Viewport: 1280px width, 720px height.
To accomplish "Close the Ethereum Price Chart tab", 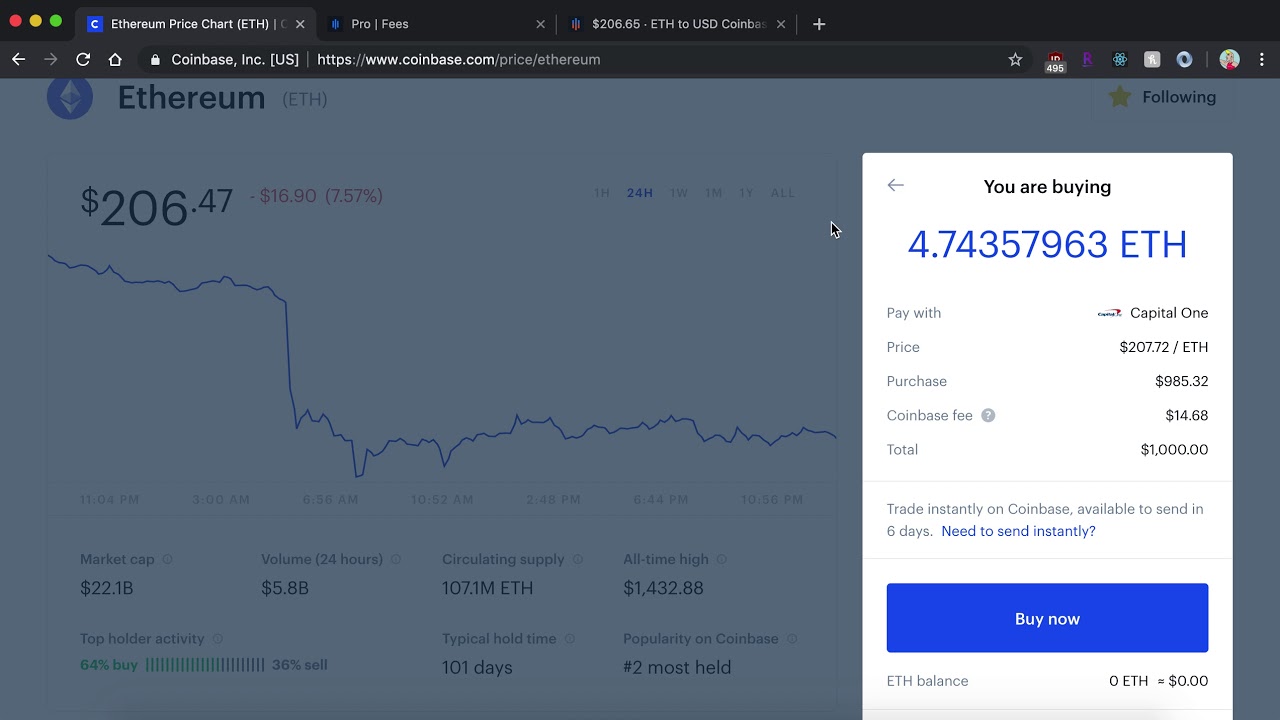I will [x=300, y=24].
